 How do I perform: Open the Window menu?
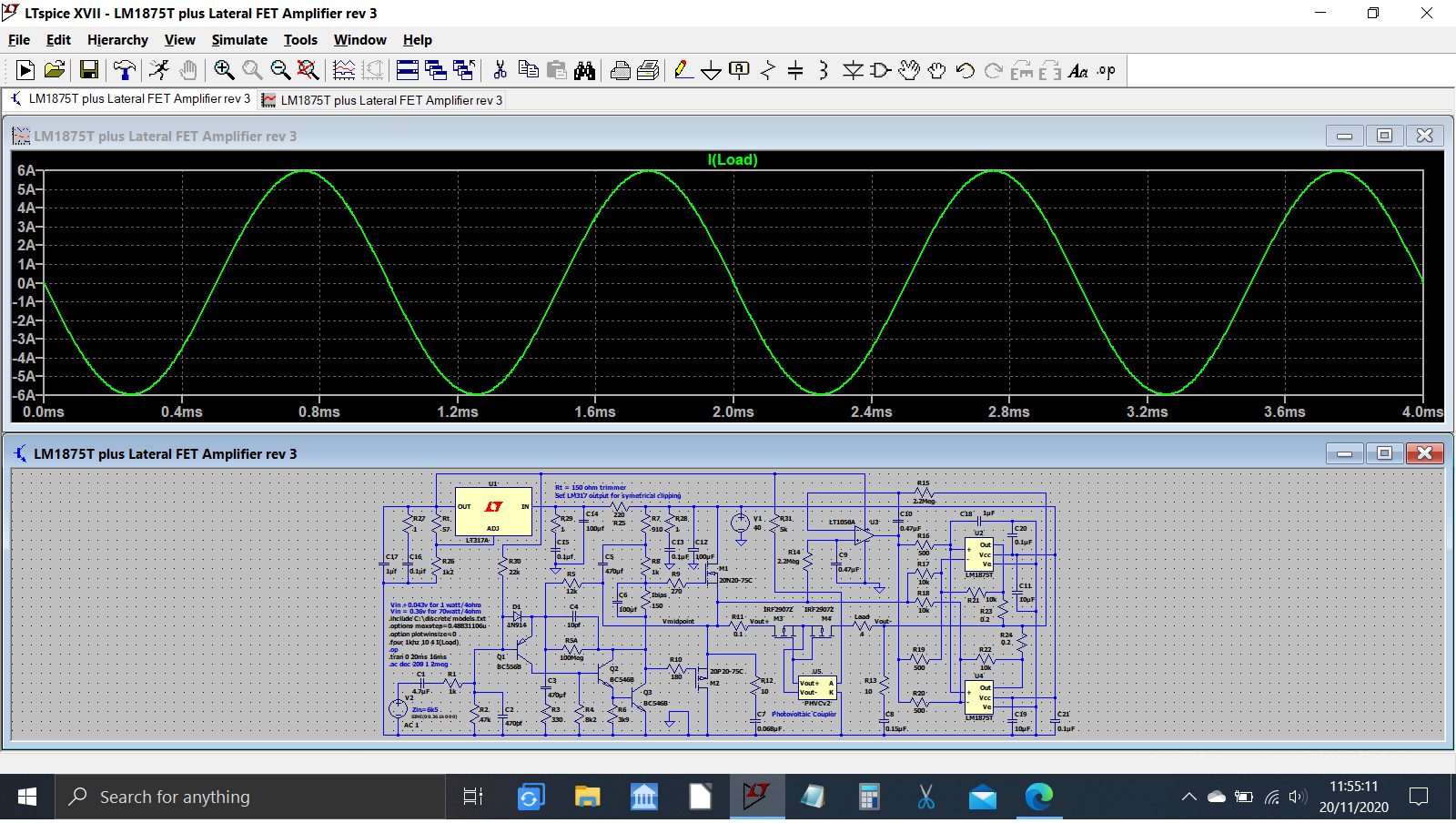(359, 40)
